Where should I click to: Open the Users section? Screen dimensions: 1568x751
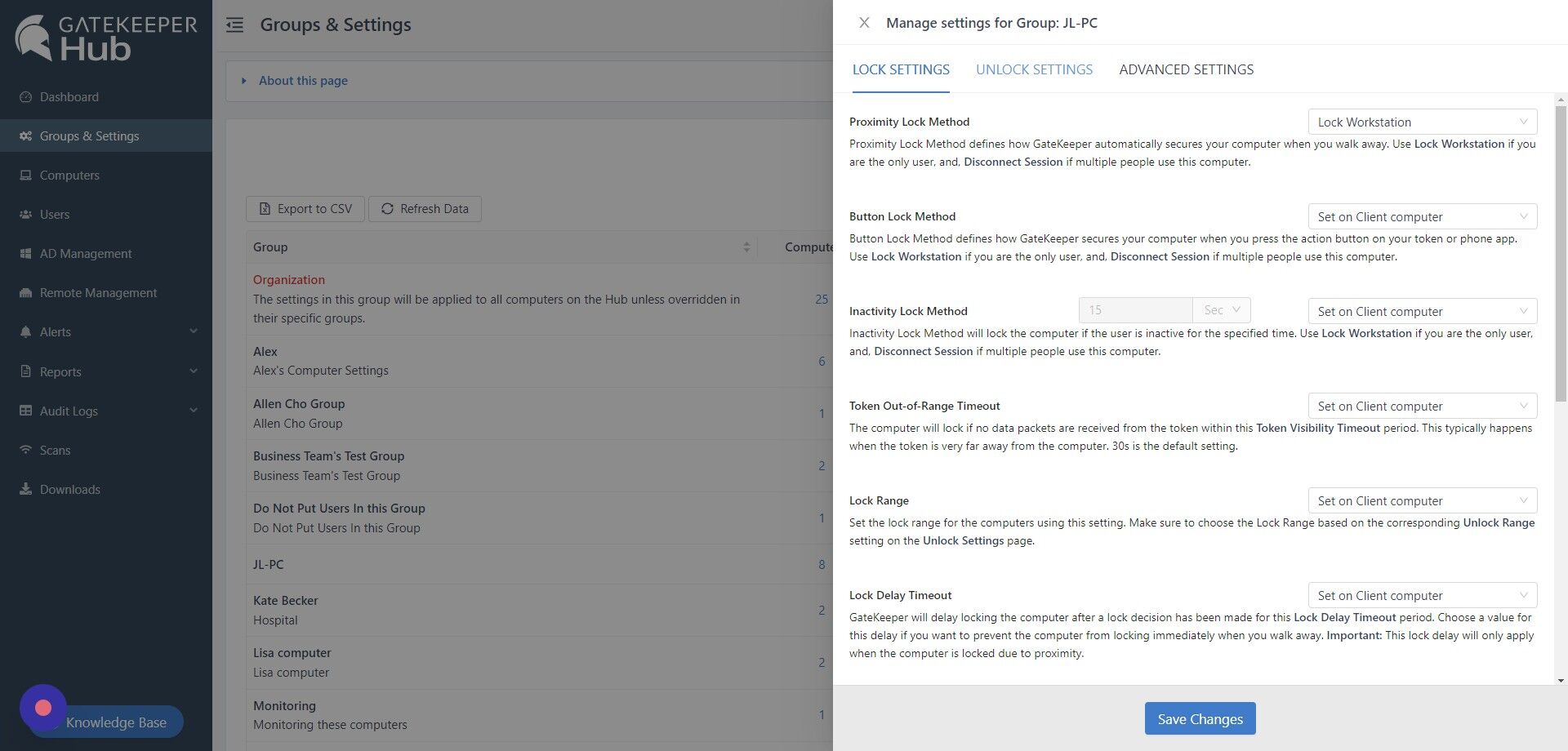tap(54, 214)
